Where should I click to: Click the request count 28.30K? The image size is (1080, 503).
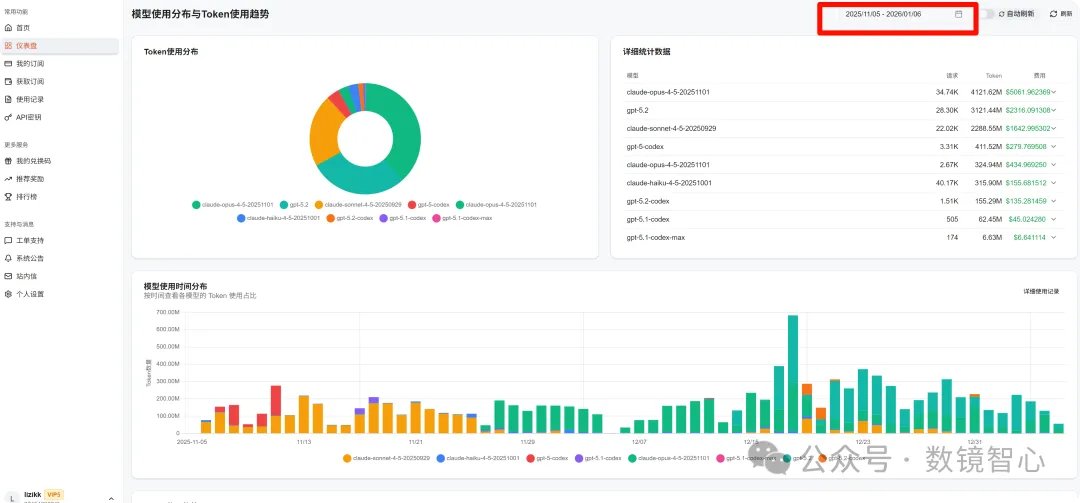[946, 110]
